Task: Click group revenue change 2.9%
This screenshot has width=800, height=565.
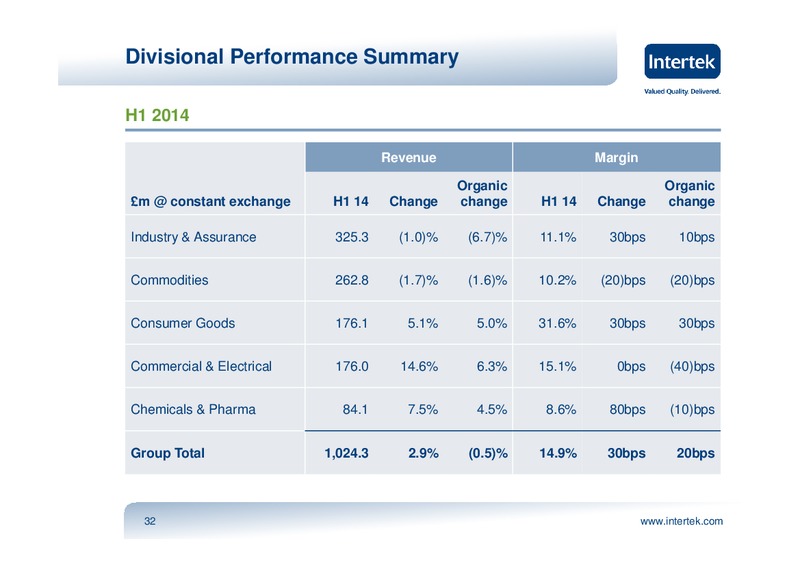Action: point(423,453)
